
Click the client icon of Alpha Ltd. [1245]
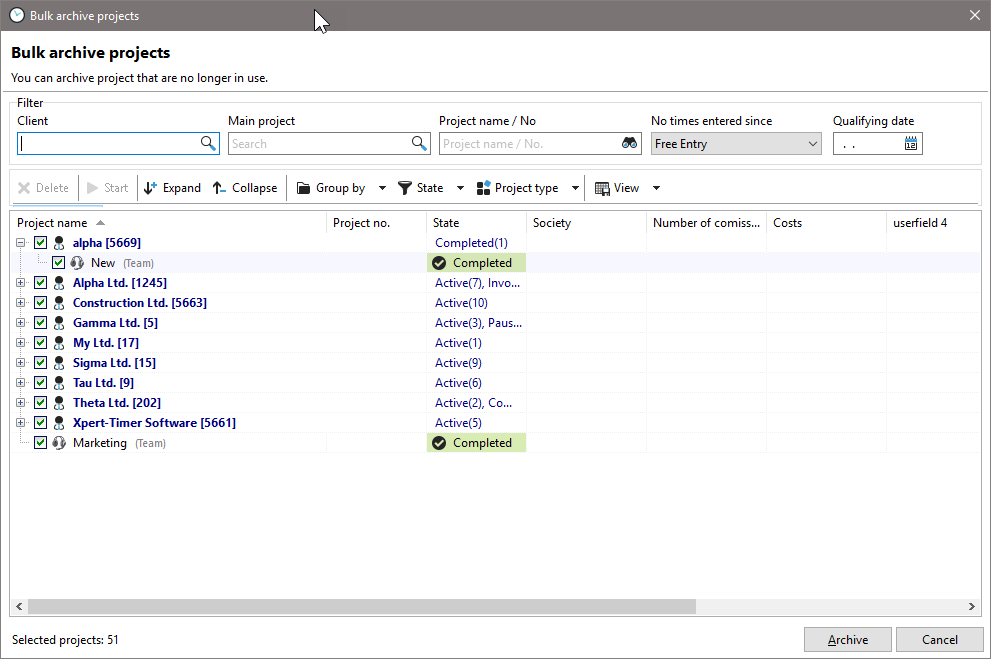click(x=59, y=282)
